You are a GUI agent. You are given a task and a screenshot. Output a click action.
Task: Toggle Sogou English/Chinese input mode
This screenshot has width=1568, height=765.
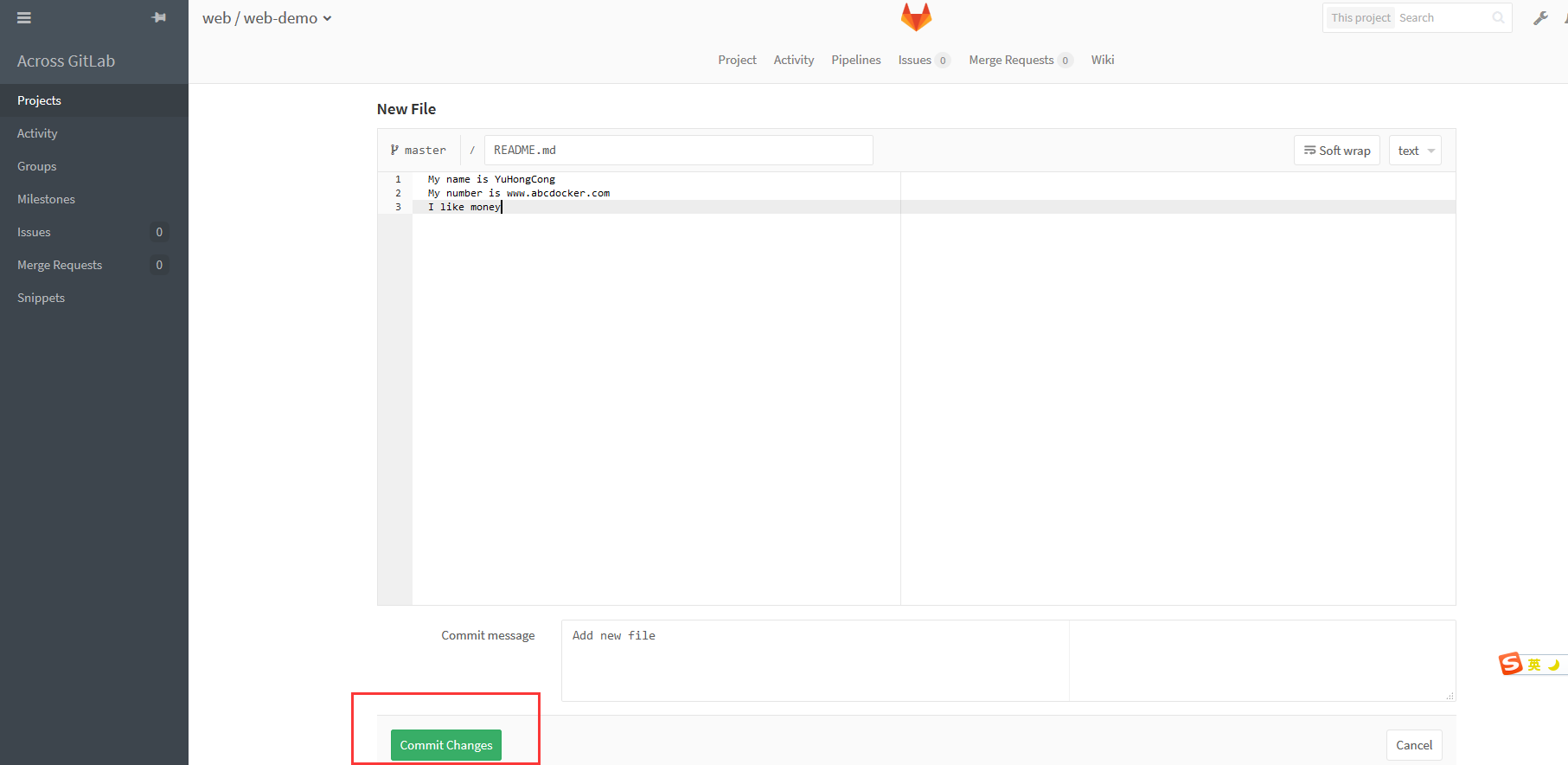coord(1534,665)
